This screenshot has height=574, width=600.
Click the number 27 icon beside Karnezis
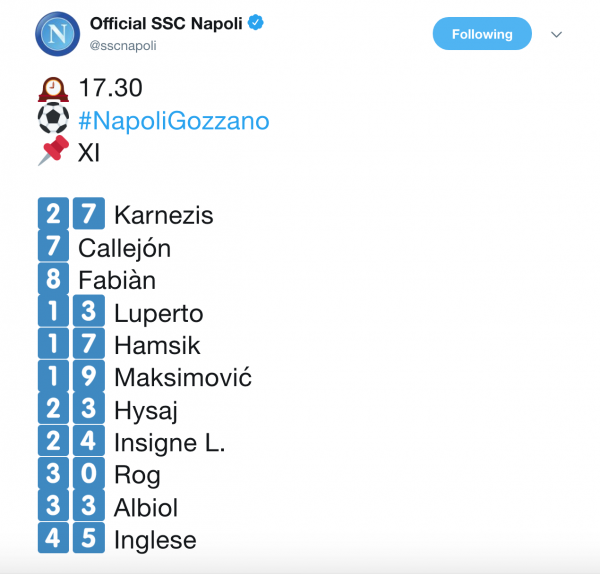tap(71, 215)
